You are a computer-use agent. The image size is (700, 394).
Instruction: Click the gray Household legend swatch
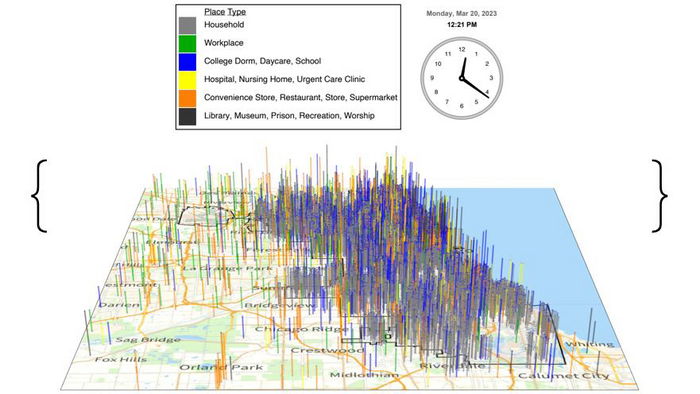pyautogui.click(x=187, y=25)
